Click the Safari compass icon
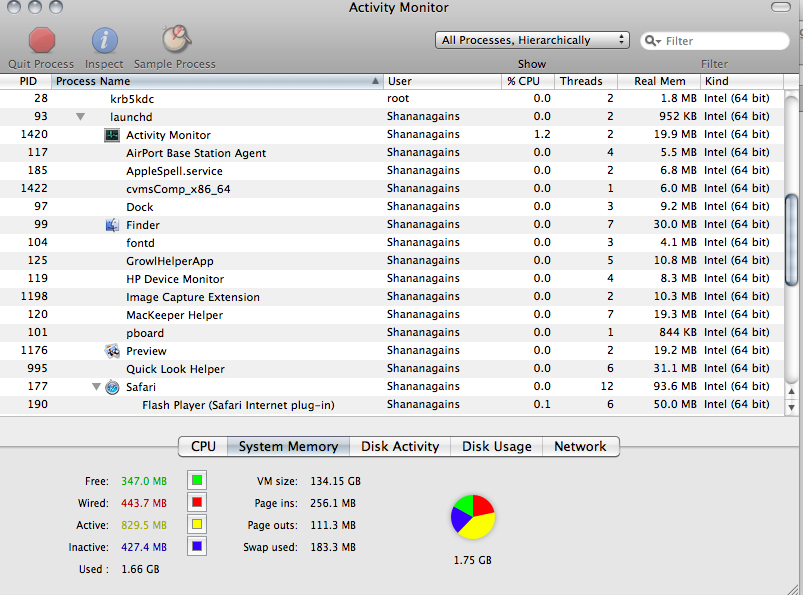Viewport: 803px width, 595px height. tap(112, 387)
